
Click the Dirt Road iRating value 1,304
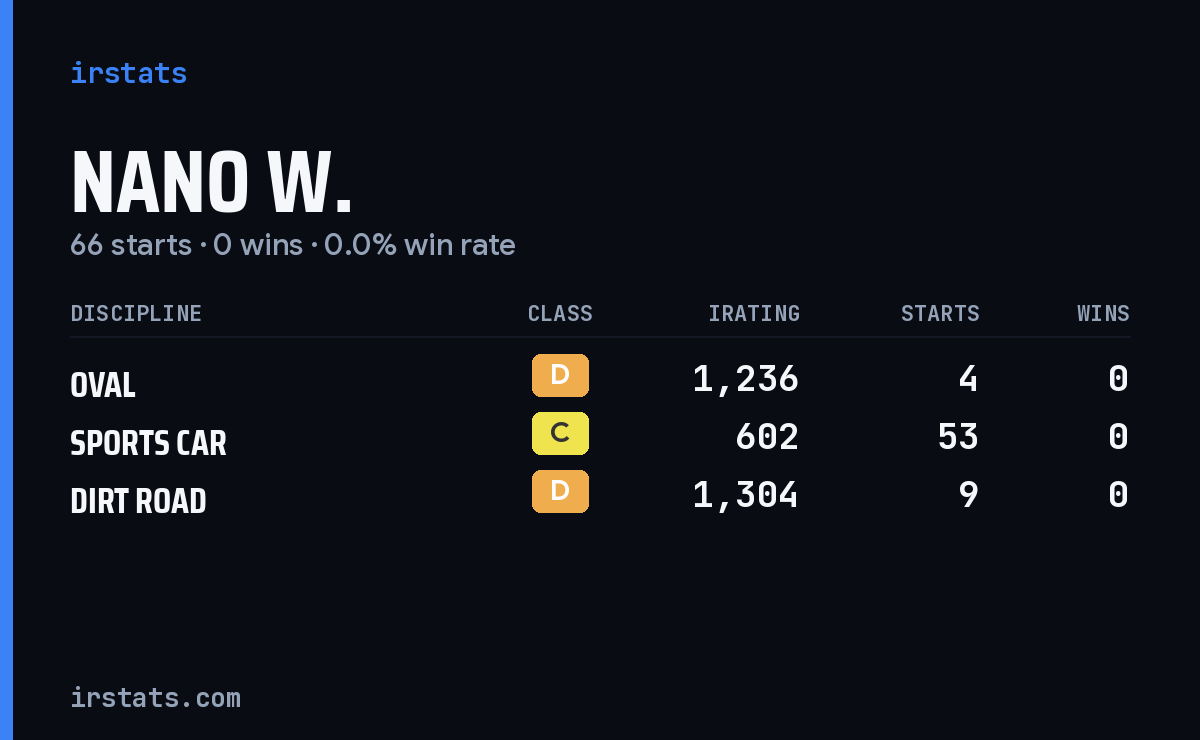pos(746,495)
